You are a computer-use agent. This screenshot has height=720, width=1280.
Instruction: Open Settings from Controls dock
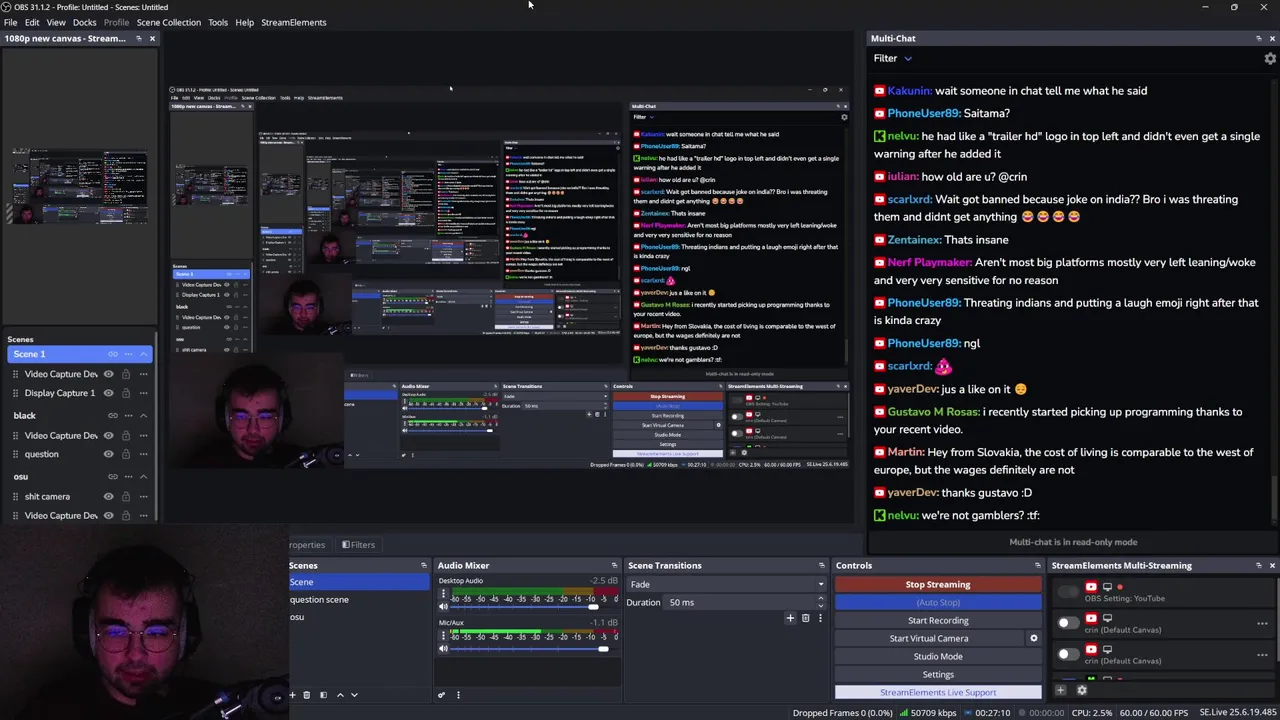click(938, 675)
